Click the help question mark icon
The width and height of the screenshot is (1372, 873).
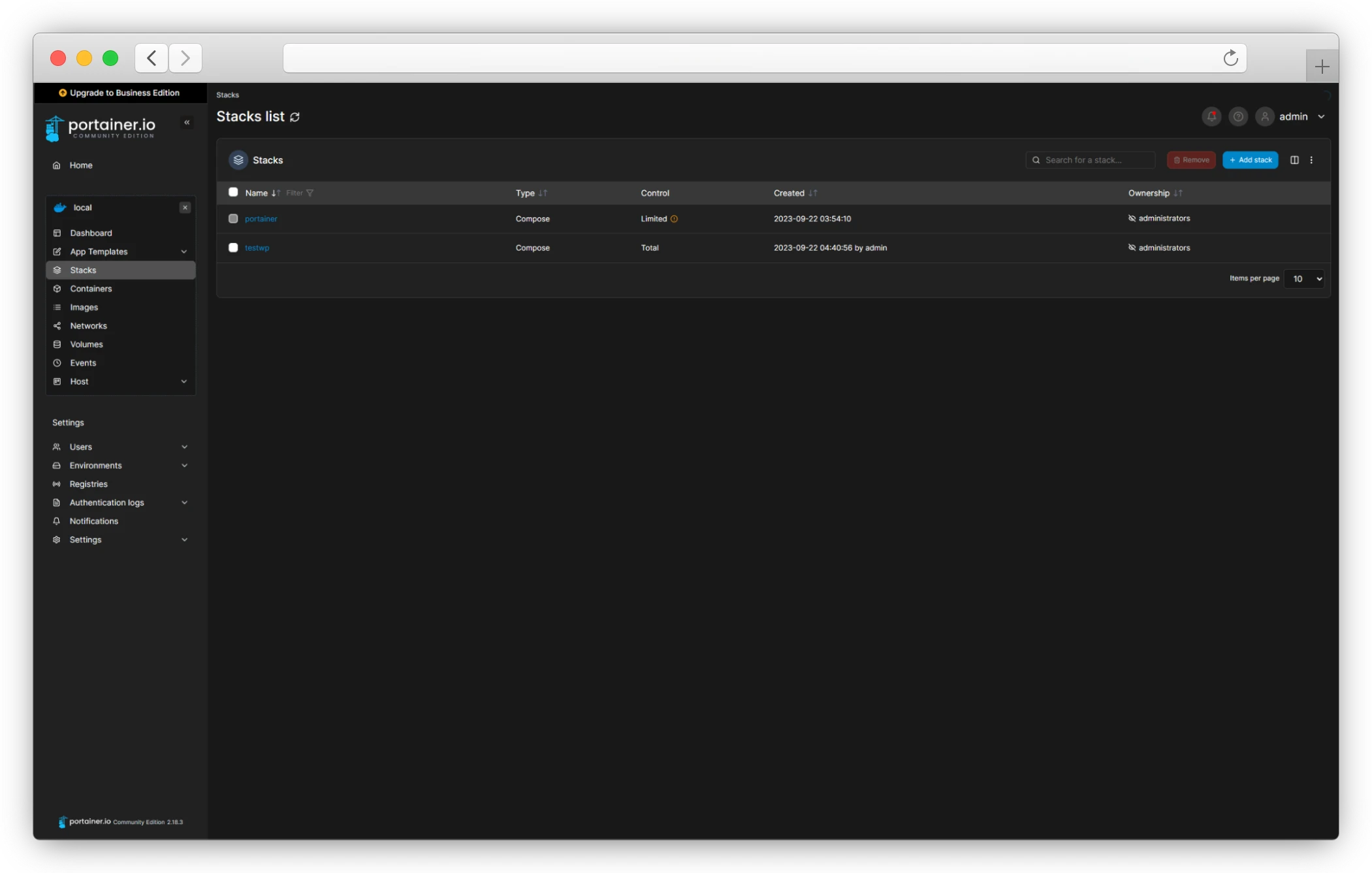(1237, 117)
